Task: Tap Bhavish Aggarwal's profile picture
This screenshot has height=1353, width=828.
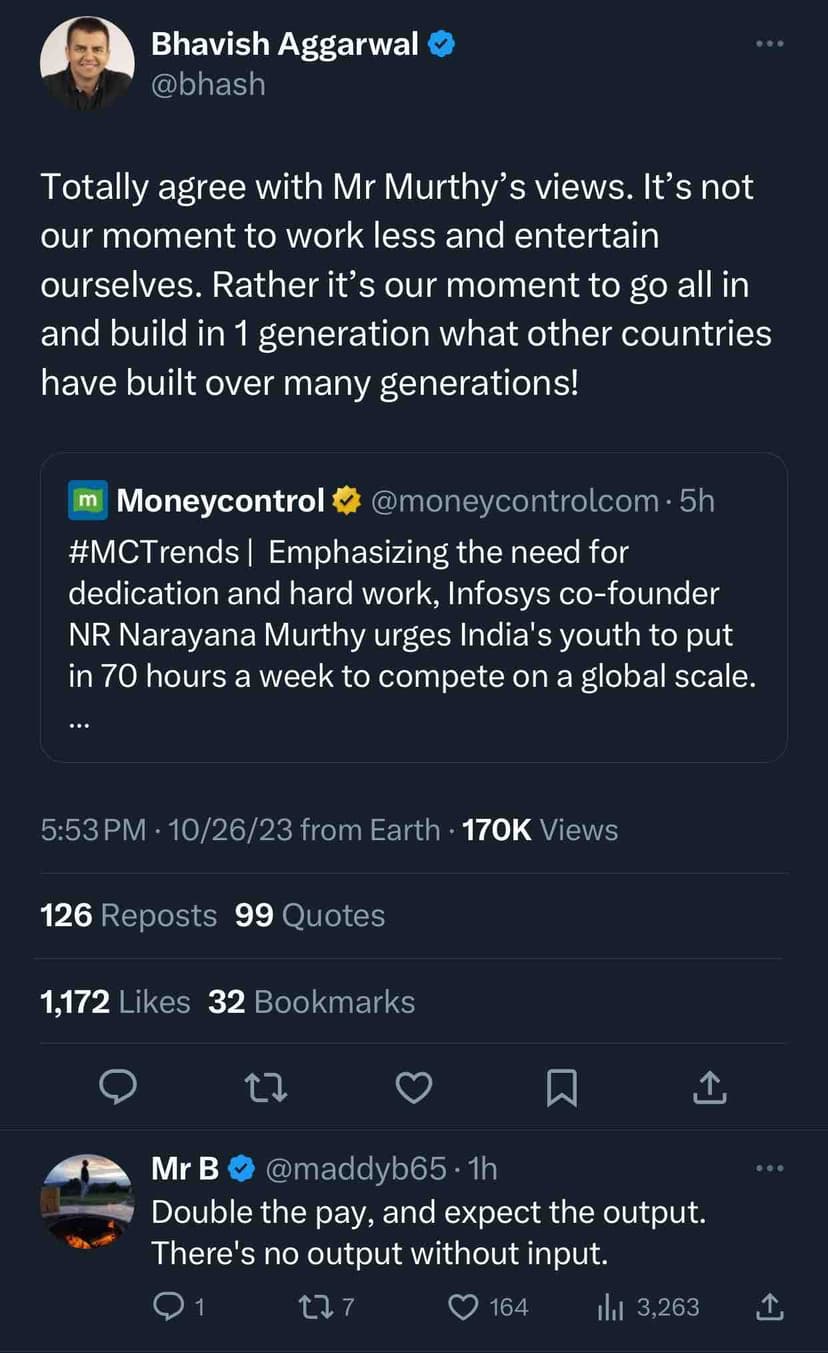Action: point(87,63)
